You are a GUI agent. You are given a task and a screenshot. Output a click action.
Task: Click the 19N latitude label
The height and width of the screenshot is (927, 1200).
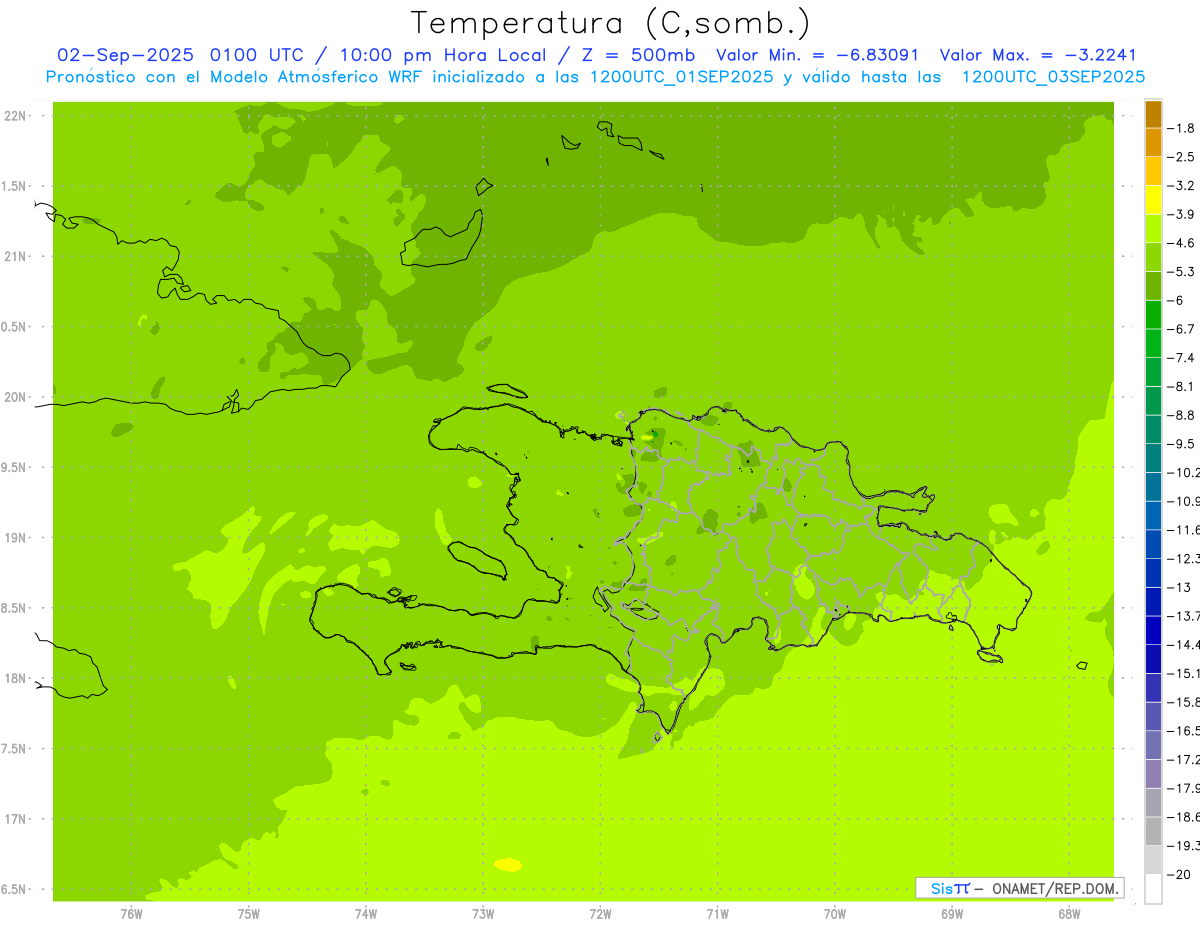15,538
